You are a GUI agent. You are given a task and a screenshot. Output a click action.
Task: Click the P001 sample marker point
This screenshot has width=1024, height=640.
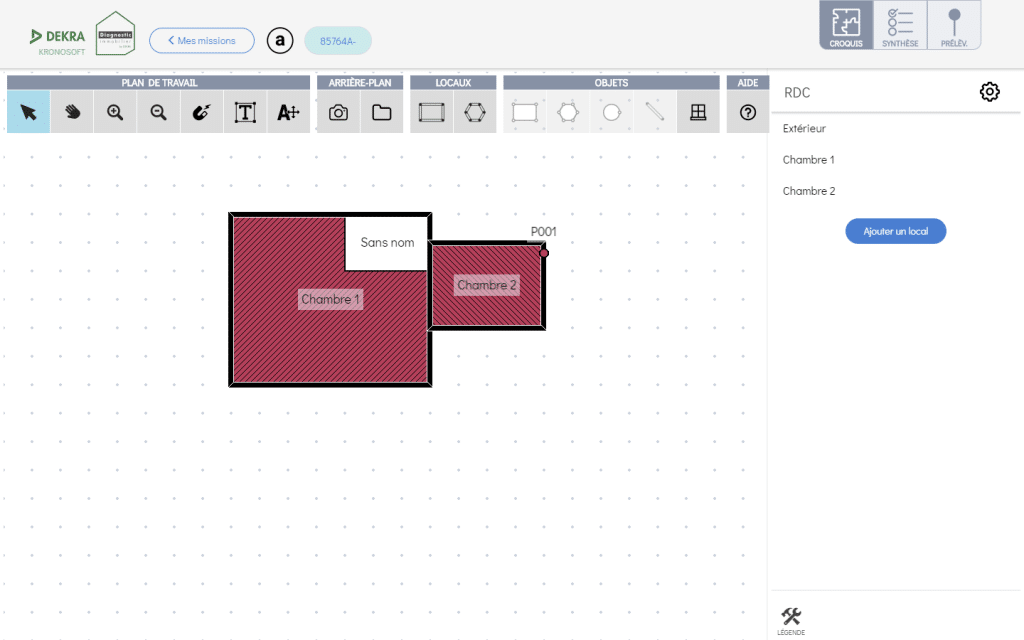(x=544, y=253)
